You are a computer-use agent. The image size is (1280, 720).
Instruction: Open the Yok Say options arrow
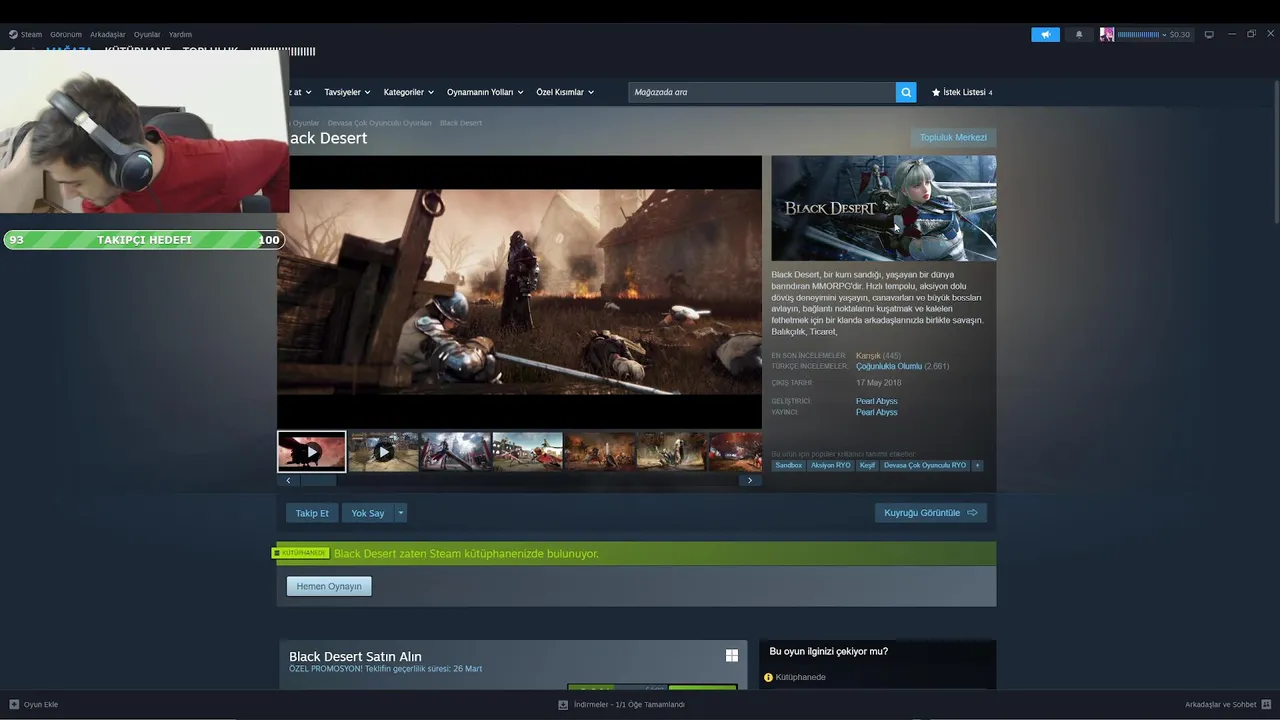(x=400, y=513)
